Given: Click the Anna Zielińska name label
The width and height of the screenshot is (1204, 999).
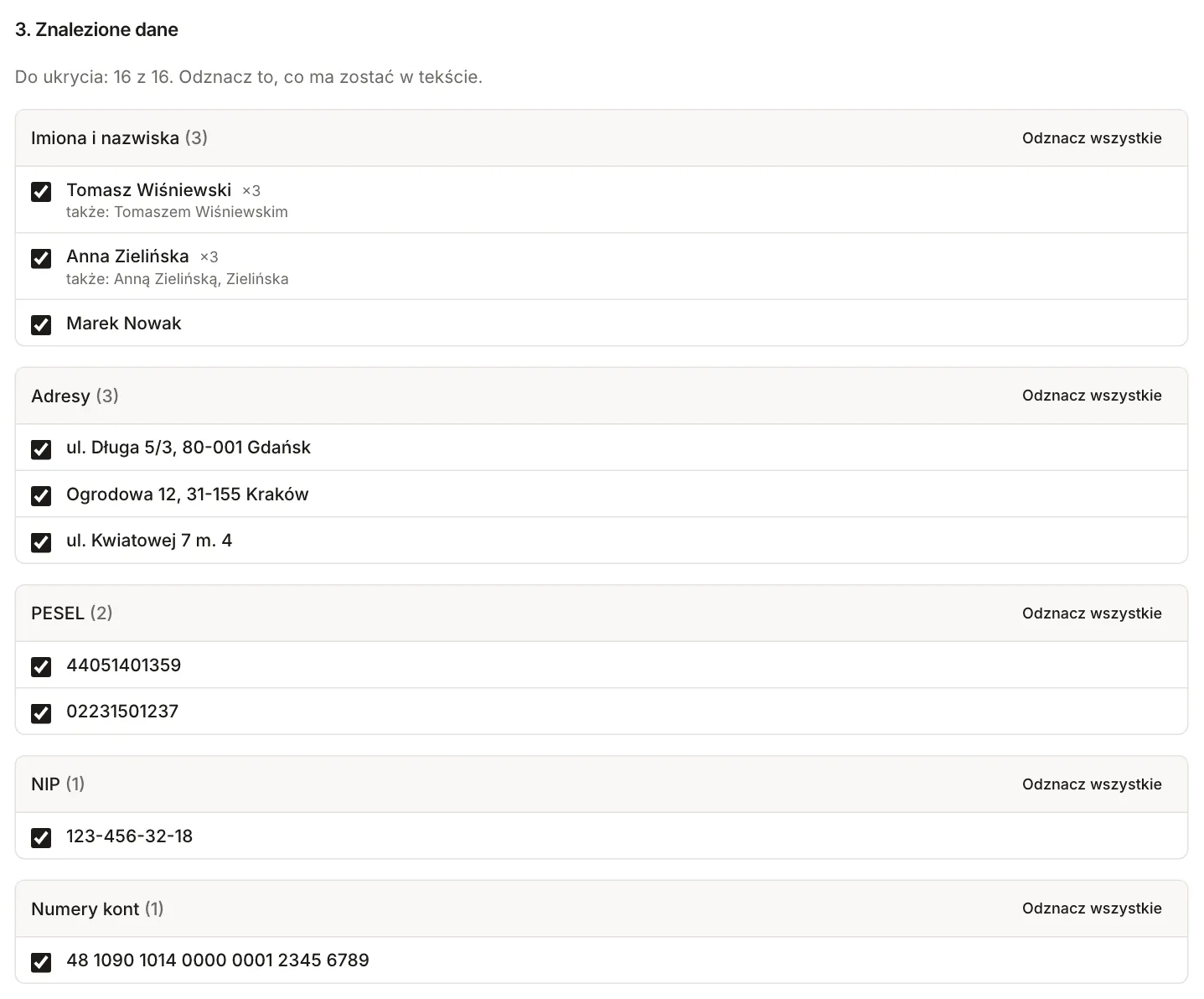Looking at the screenshot, I should click(127, 256).
